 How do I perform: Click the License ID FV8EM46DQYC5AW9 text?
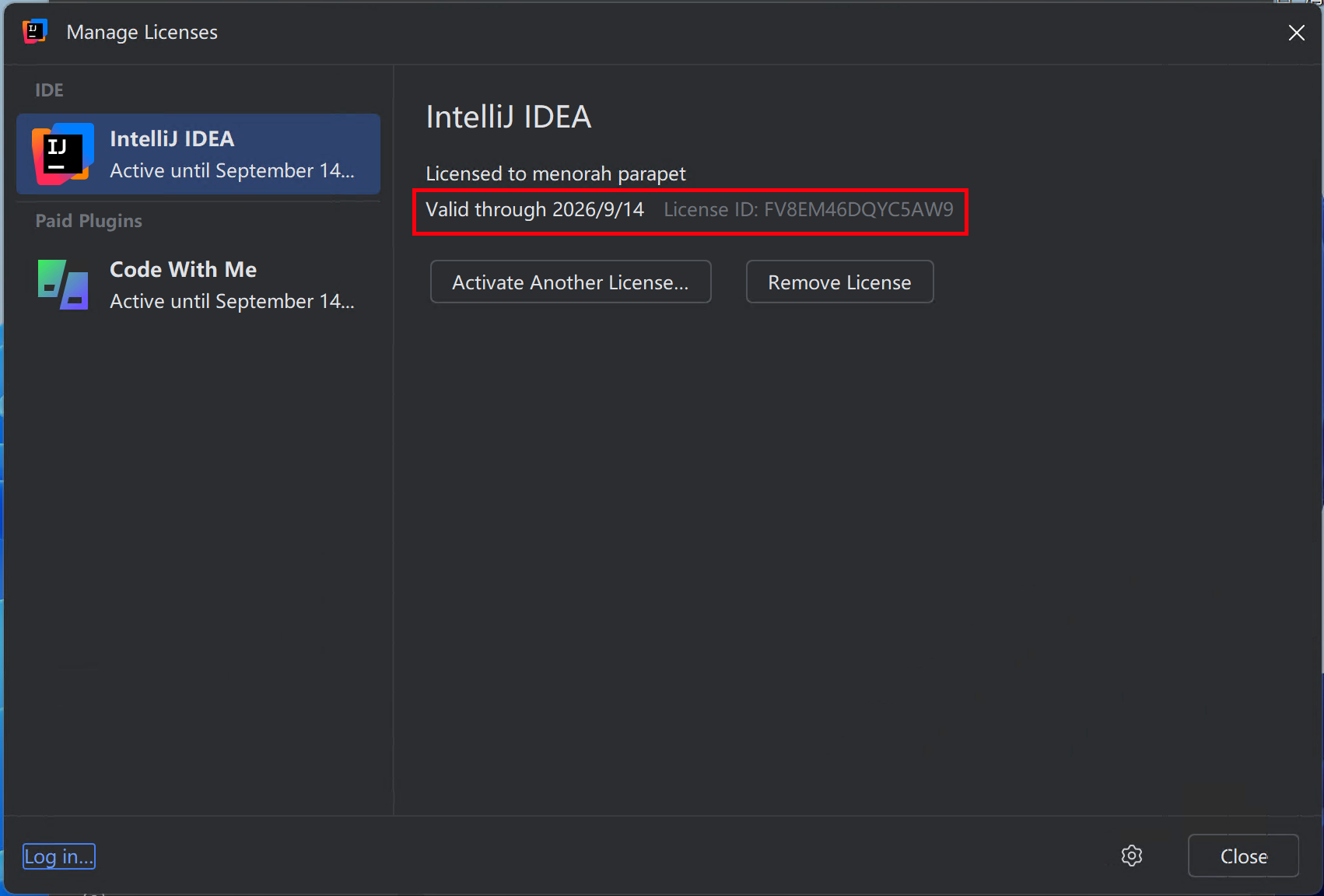808,209
